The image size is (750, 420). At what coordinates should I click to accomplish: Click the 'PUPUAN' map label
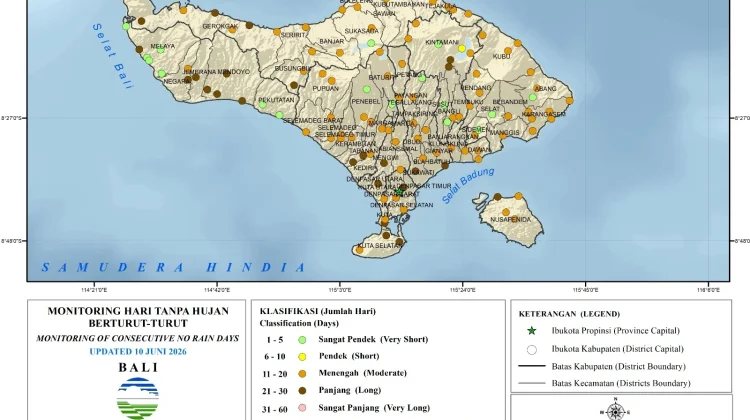point(325,88)
